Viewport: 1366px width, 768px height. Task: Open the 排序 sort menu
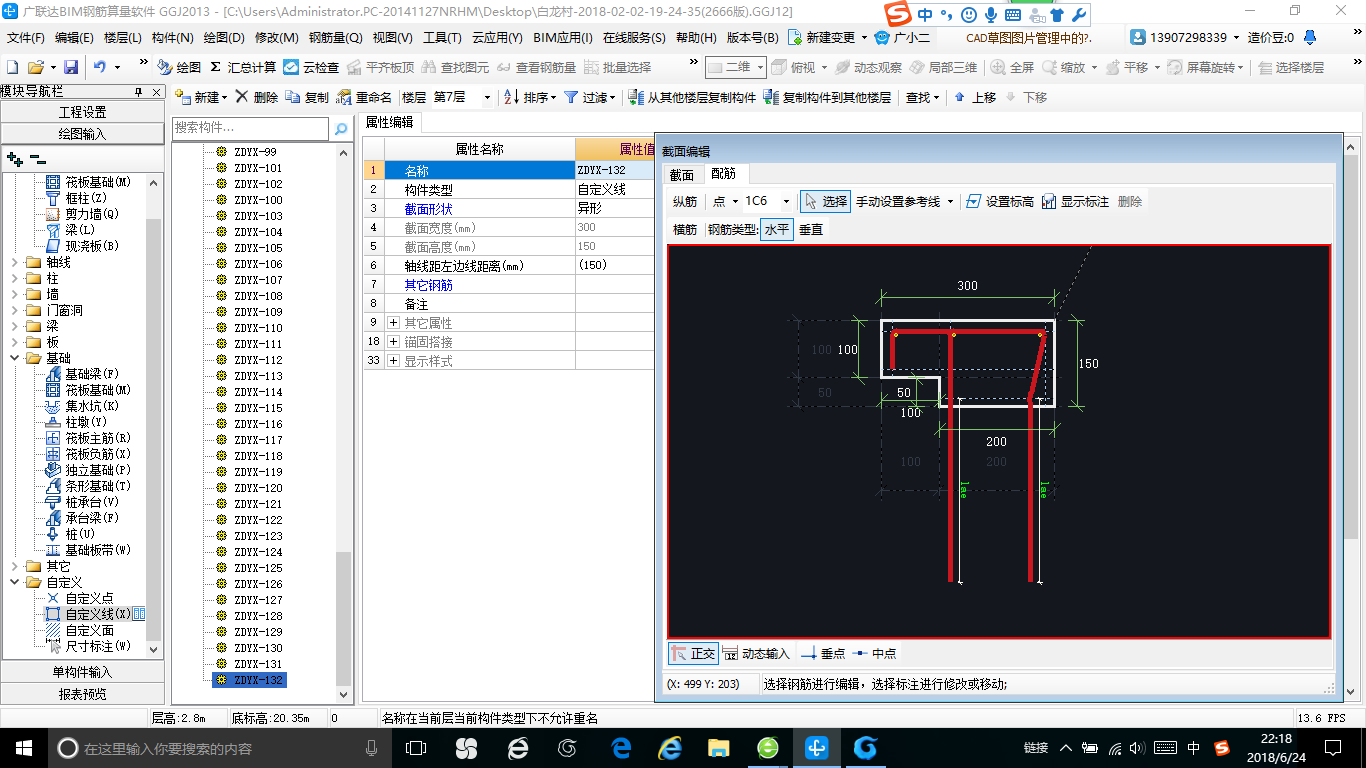[530, 97]
